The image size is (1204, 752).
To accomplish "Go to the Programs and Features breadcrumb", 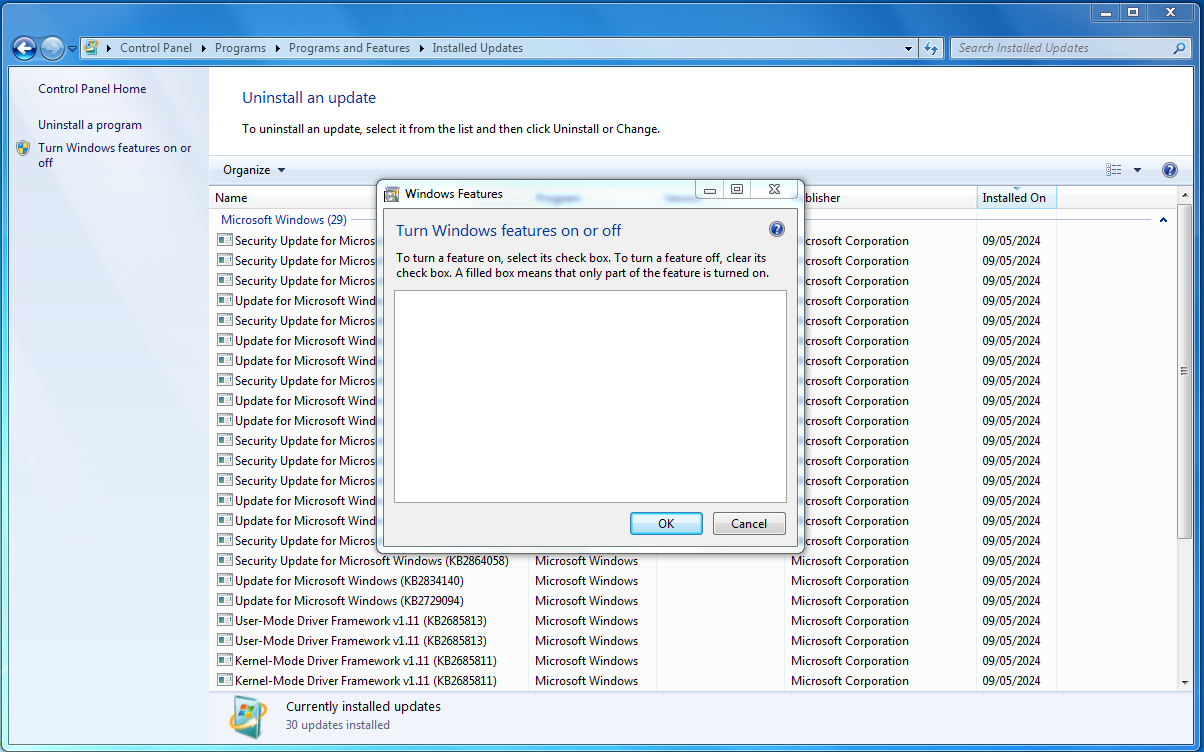I will point(349,48).
